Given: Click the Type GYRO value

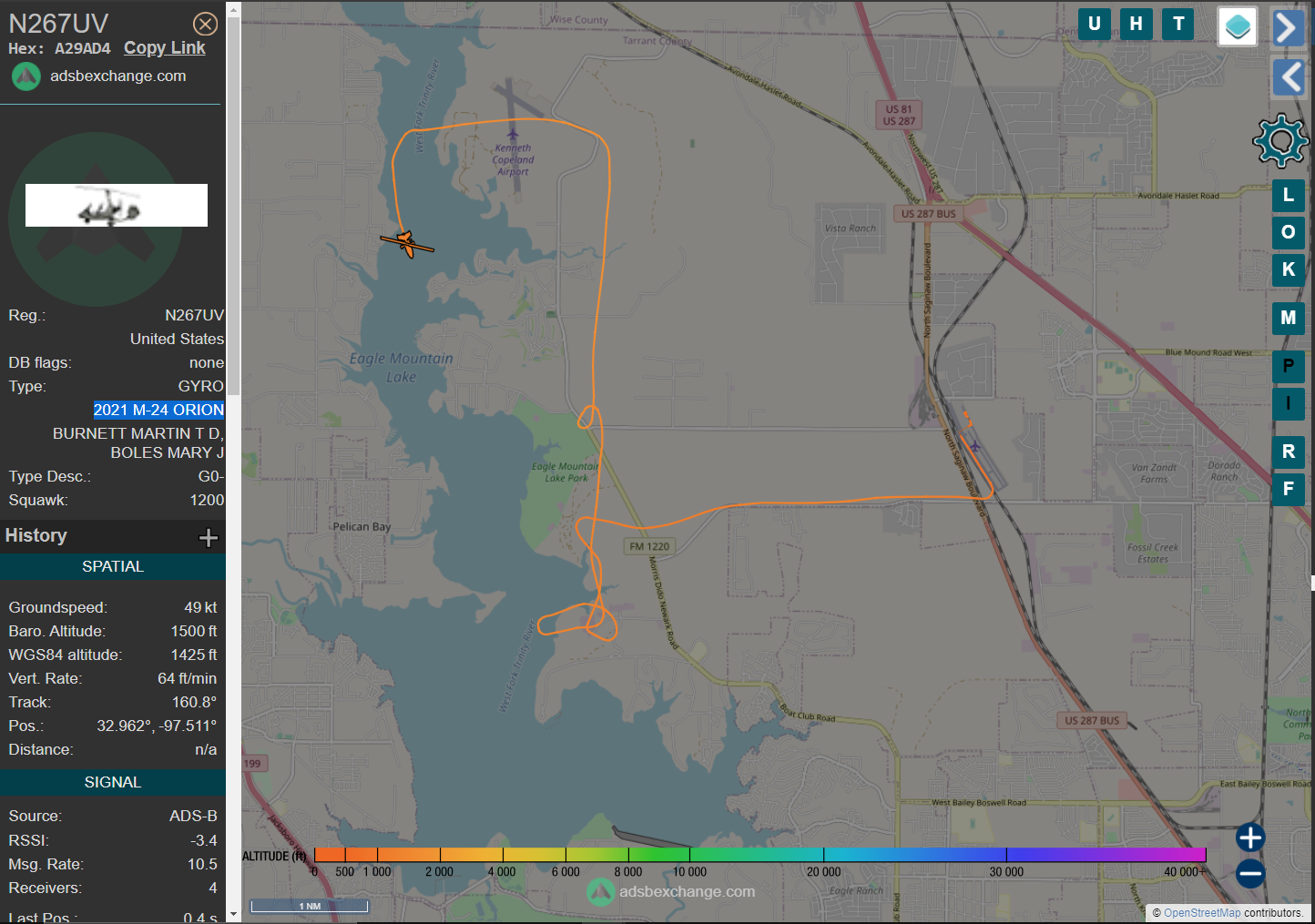Looking at the screenshot, I should pos(200,387).
